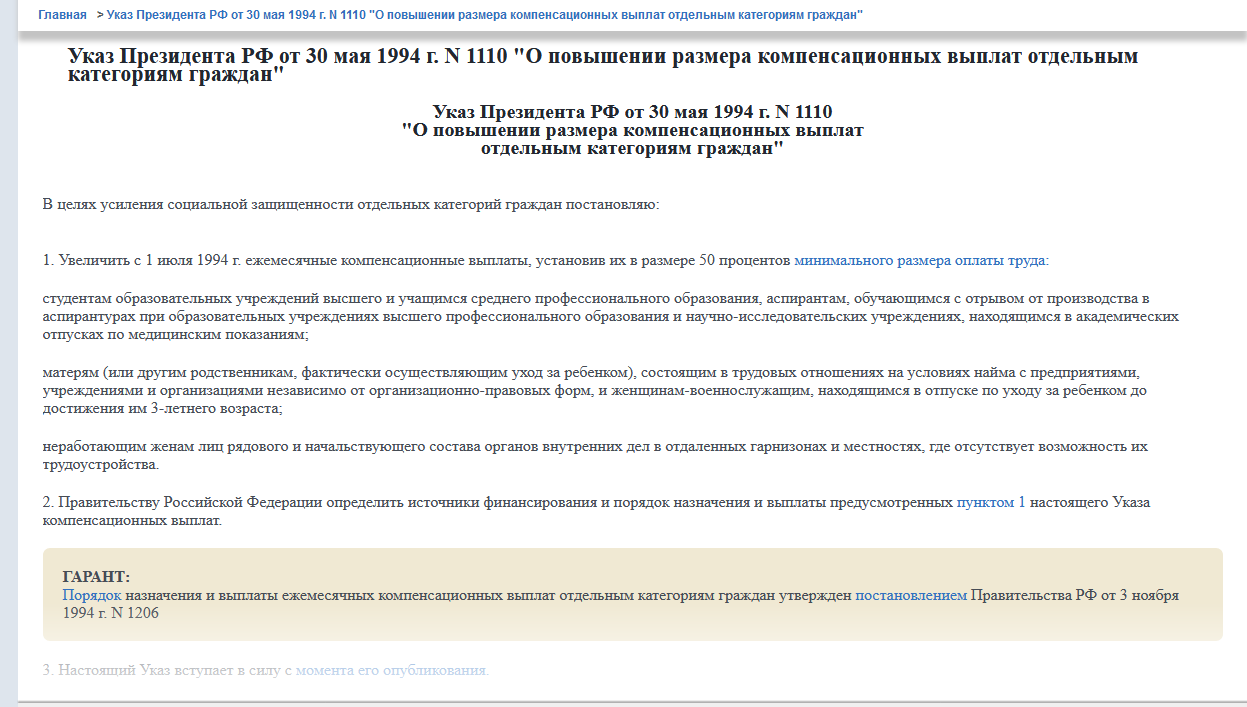This screenshot has width=1247, height=707.
Task: Click the centered title line with N 1110
Action: (632, 112)
